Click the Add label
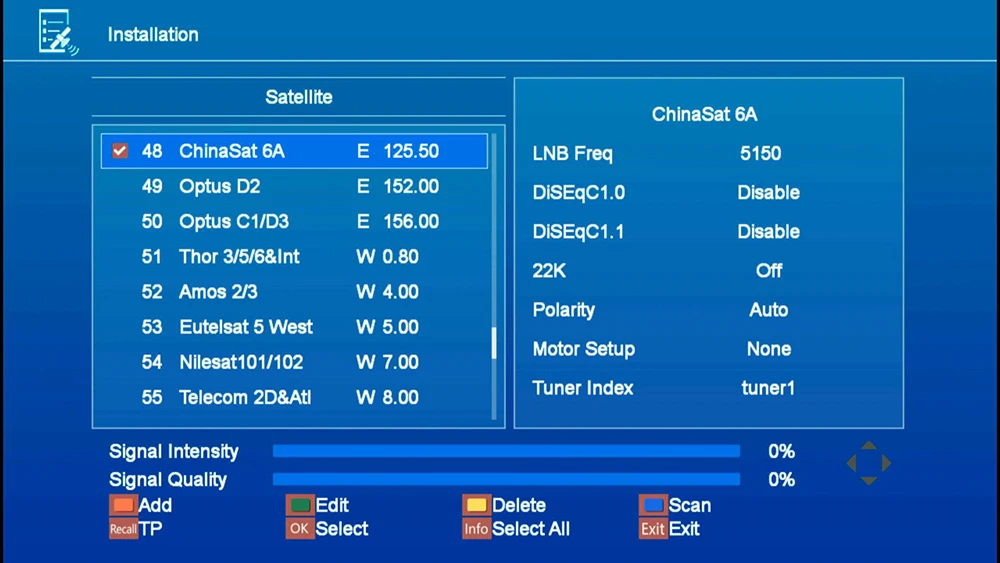1000x563 pixels. click(x=155, y=505)
